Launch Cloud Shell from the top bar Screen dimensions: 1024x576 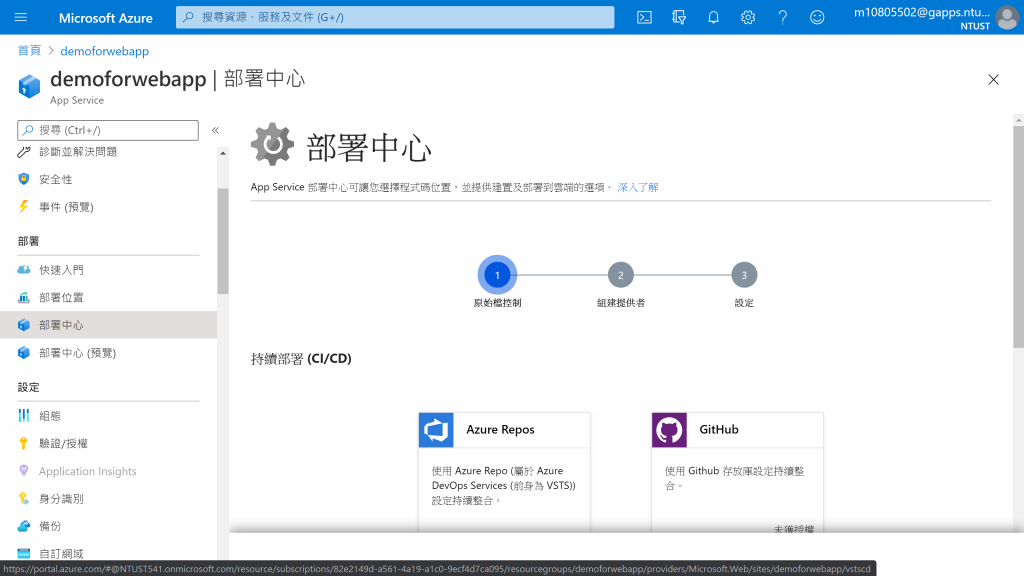pyautogui.click(x=644, y=18)
